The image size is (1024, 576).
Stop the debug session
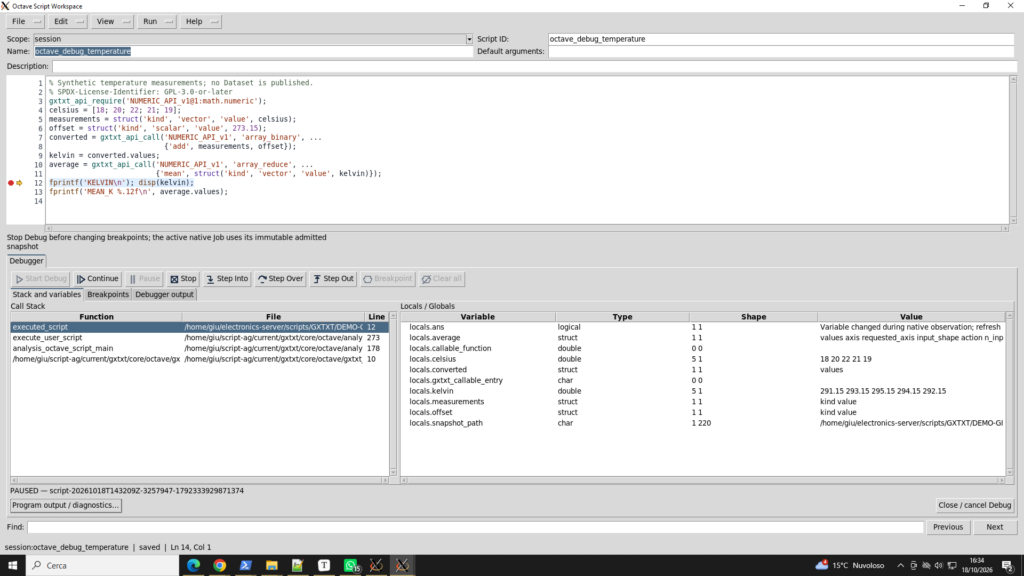(183, 279)
